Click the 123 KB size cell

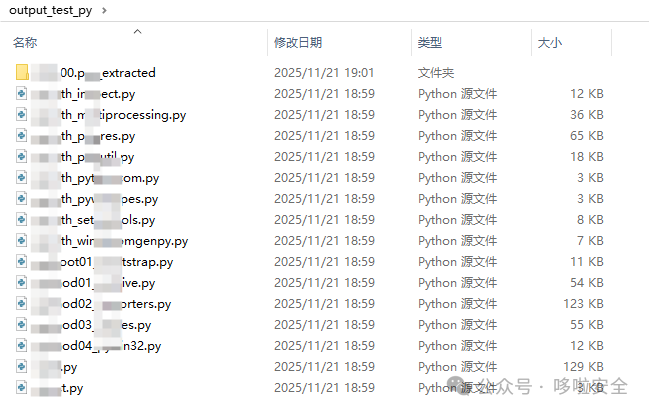click(584, 304)
